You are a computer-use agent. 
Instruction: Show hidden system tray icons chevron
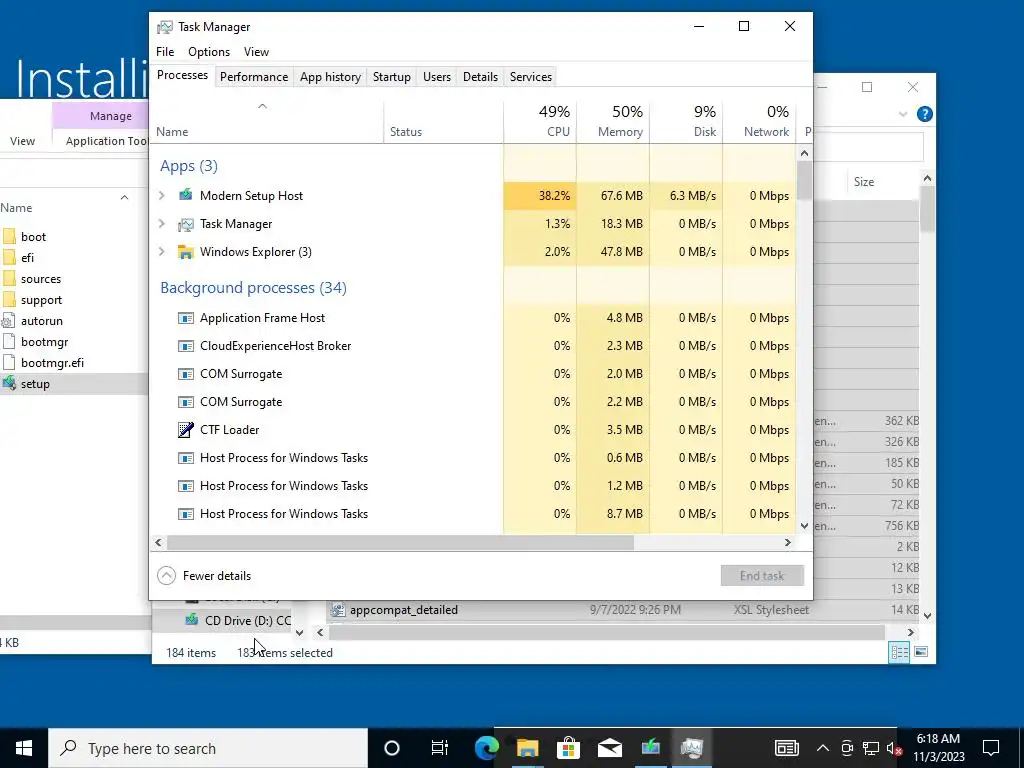pyautogui.click(x=822, y=748)
